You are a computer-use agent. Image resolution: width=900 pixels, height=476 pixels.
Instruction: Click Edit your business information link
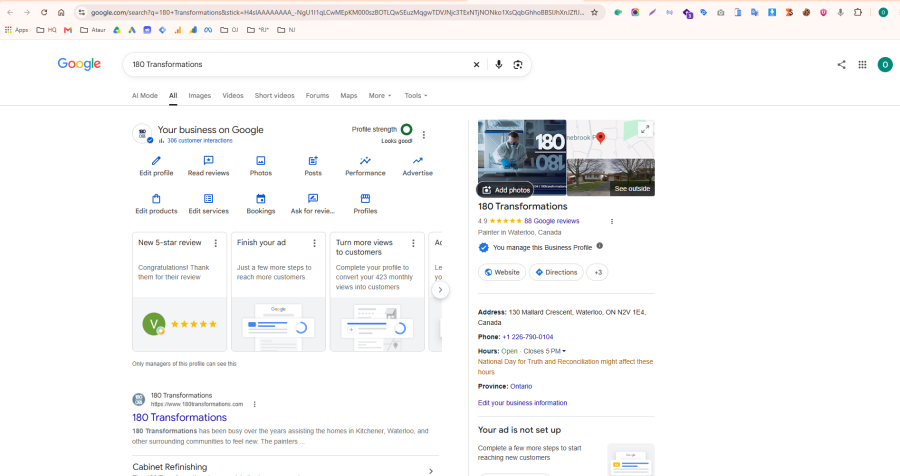click(522, 403)
